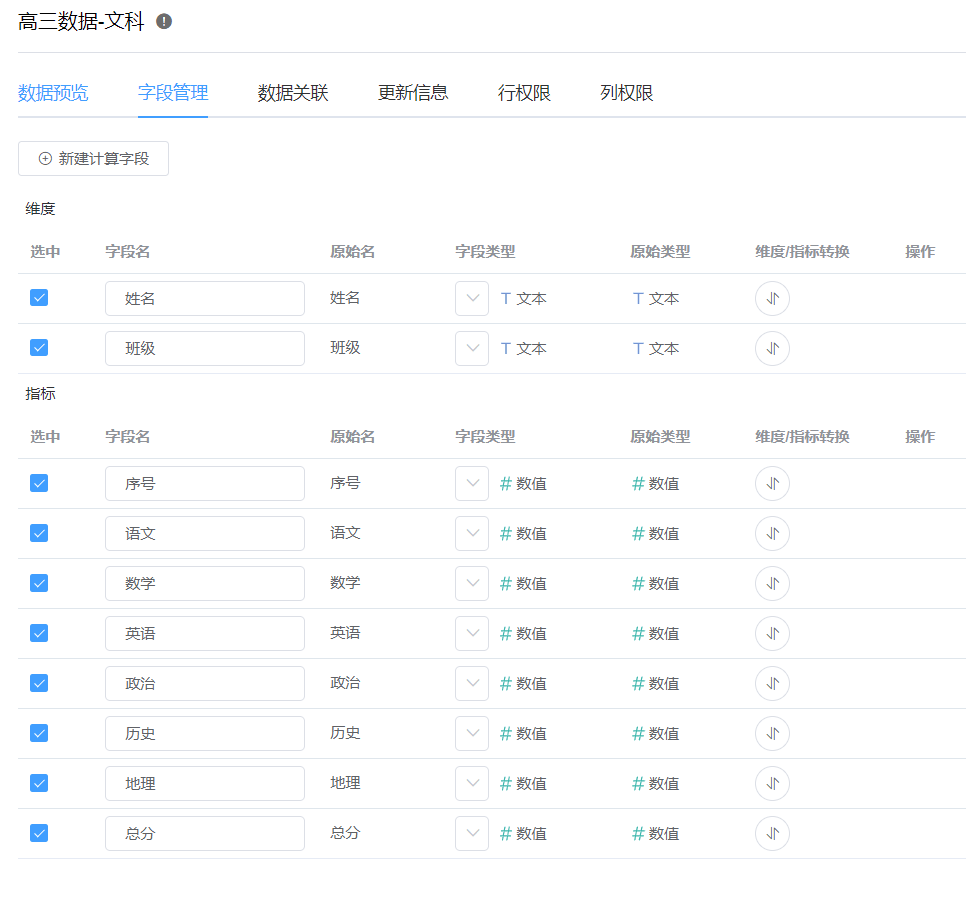Open field type dropdown for 历史
The height and width of the screenshot is (903, 966).
[x=472, y=734]
